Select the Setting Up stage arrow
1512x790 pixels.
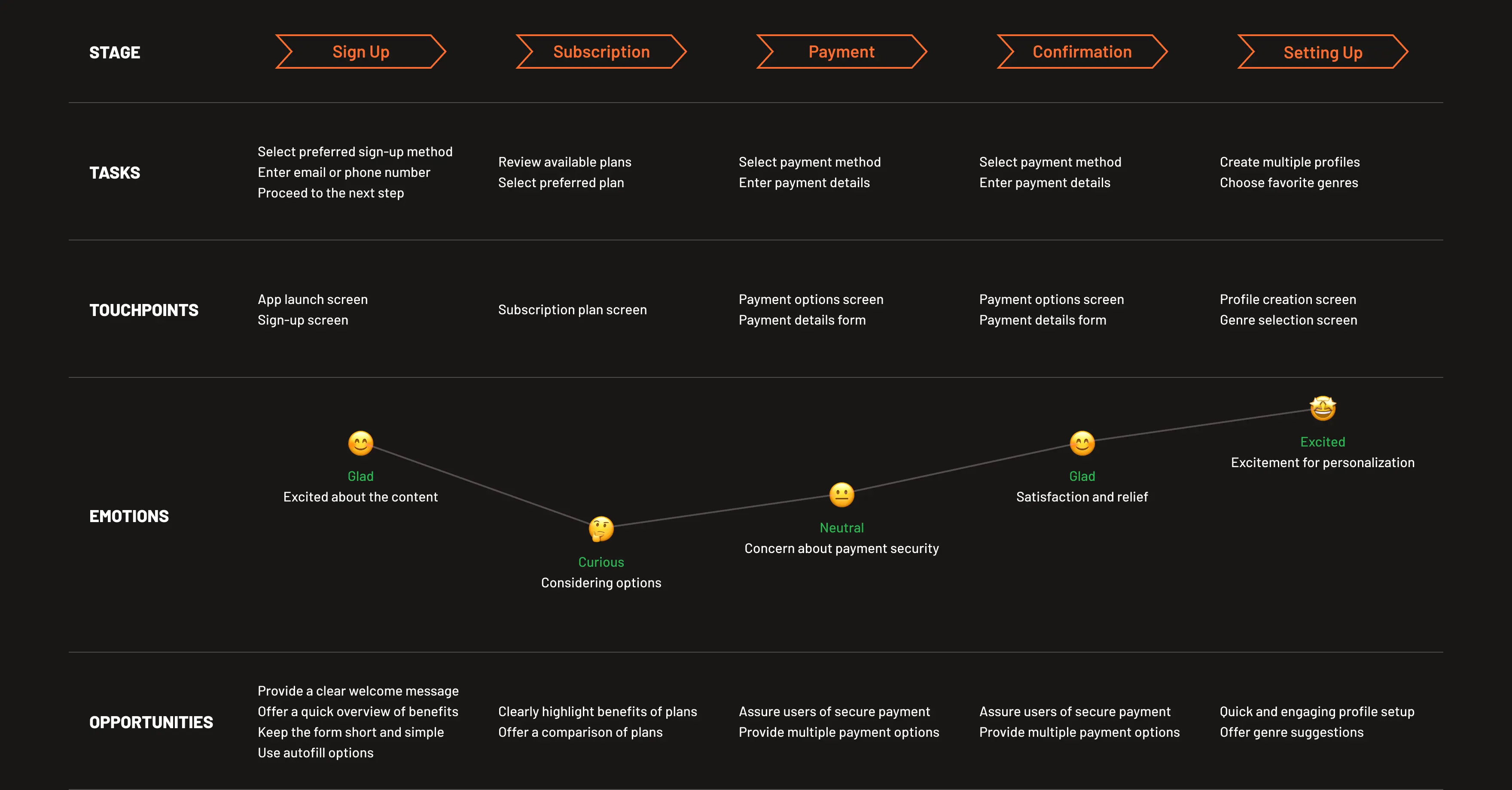(x=1323, y=52)
